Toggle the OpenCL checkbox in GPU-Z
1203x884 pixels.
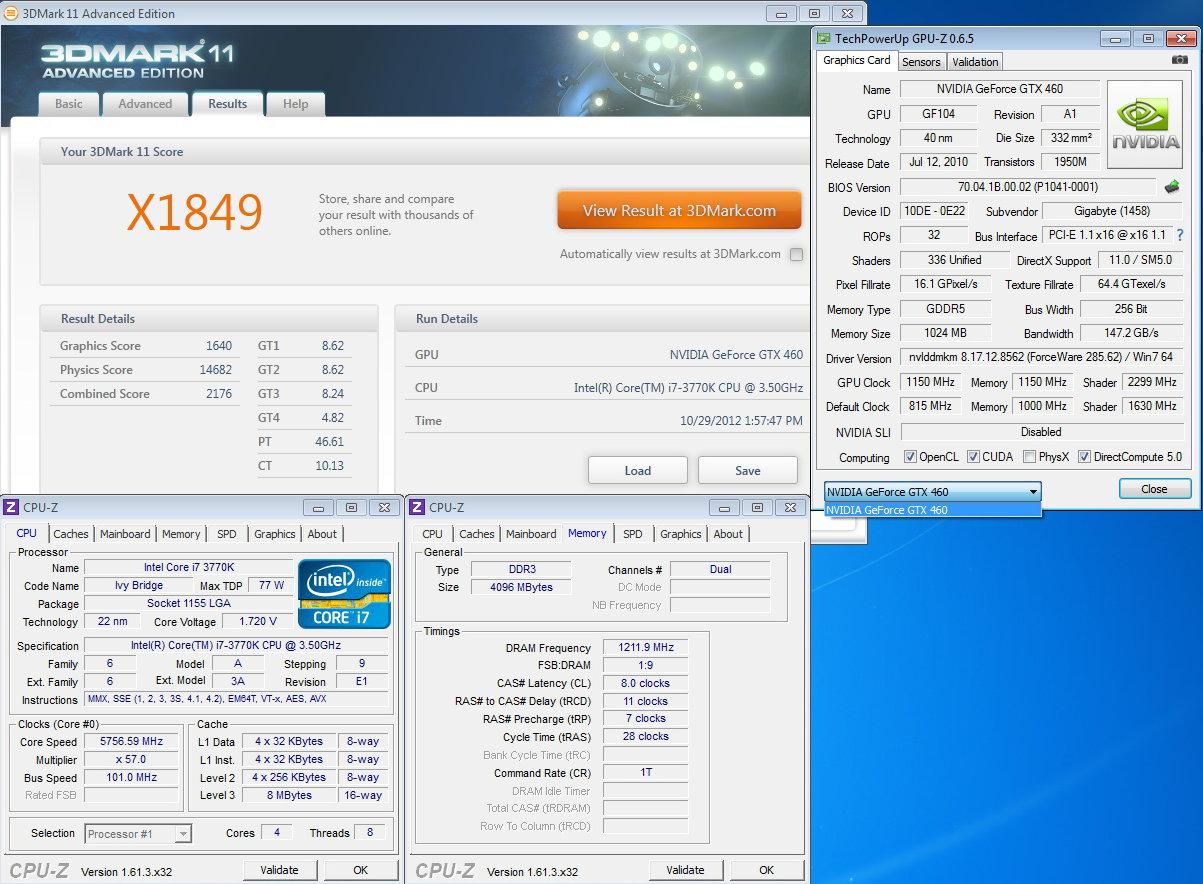(910, 457)
